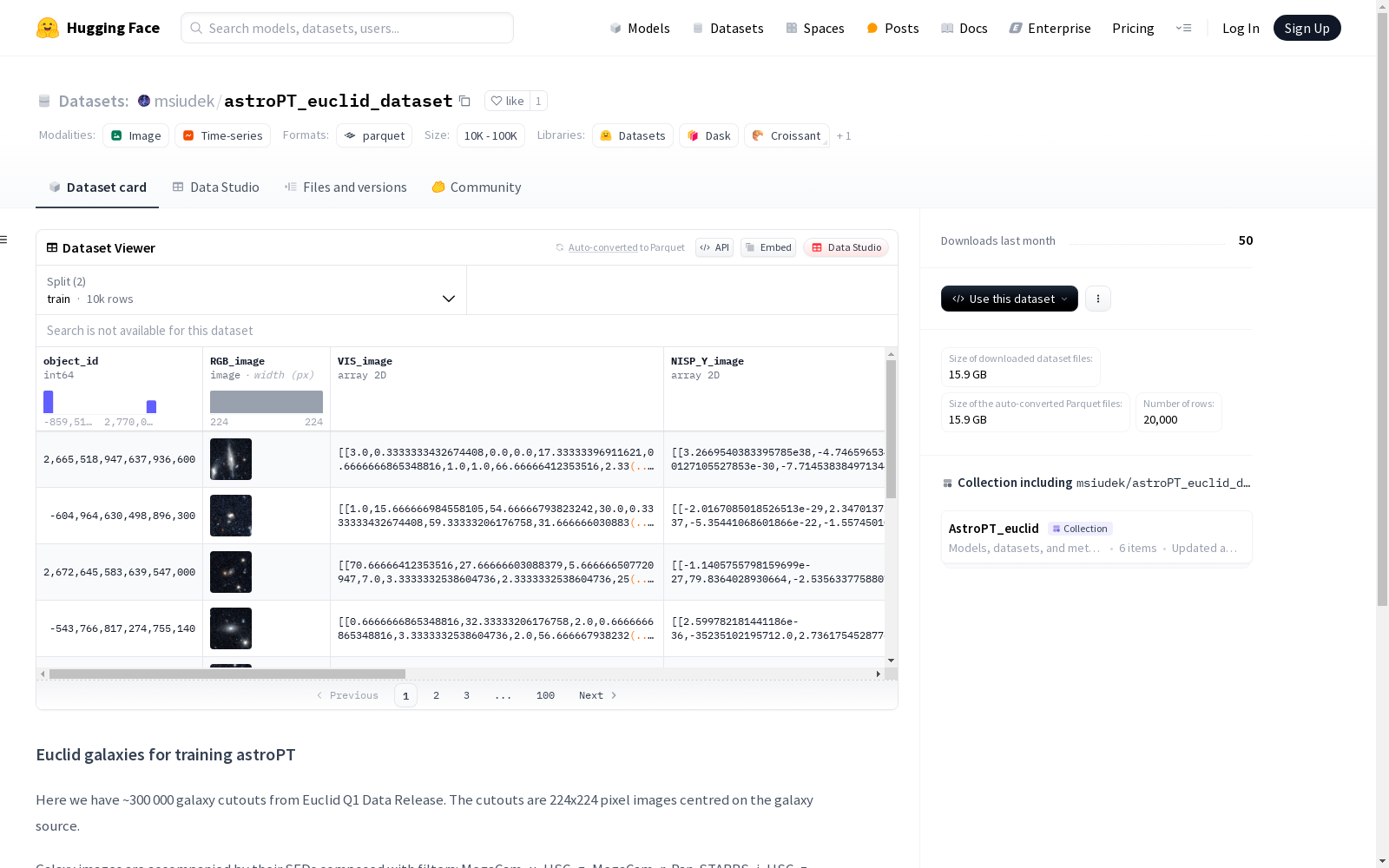Open RGB thumbnail for row 2,665,518,947,637,936,600
This screenshot has width=1389, height=868.
231,459
